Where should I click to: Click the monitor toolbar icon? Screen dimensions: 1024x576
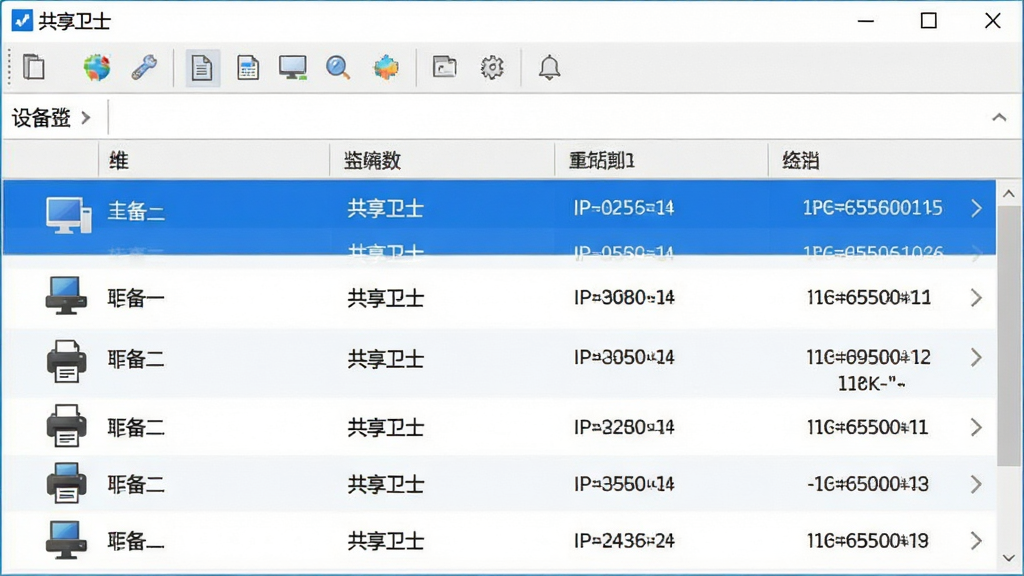(x=293, y=67)
